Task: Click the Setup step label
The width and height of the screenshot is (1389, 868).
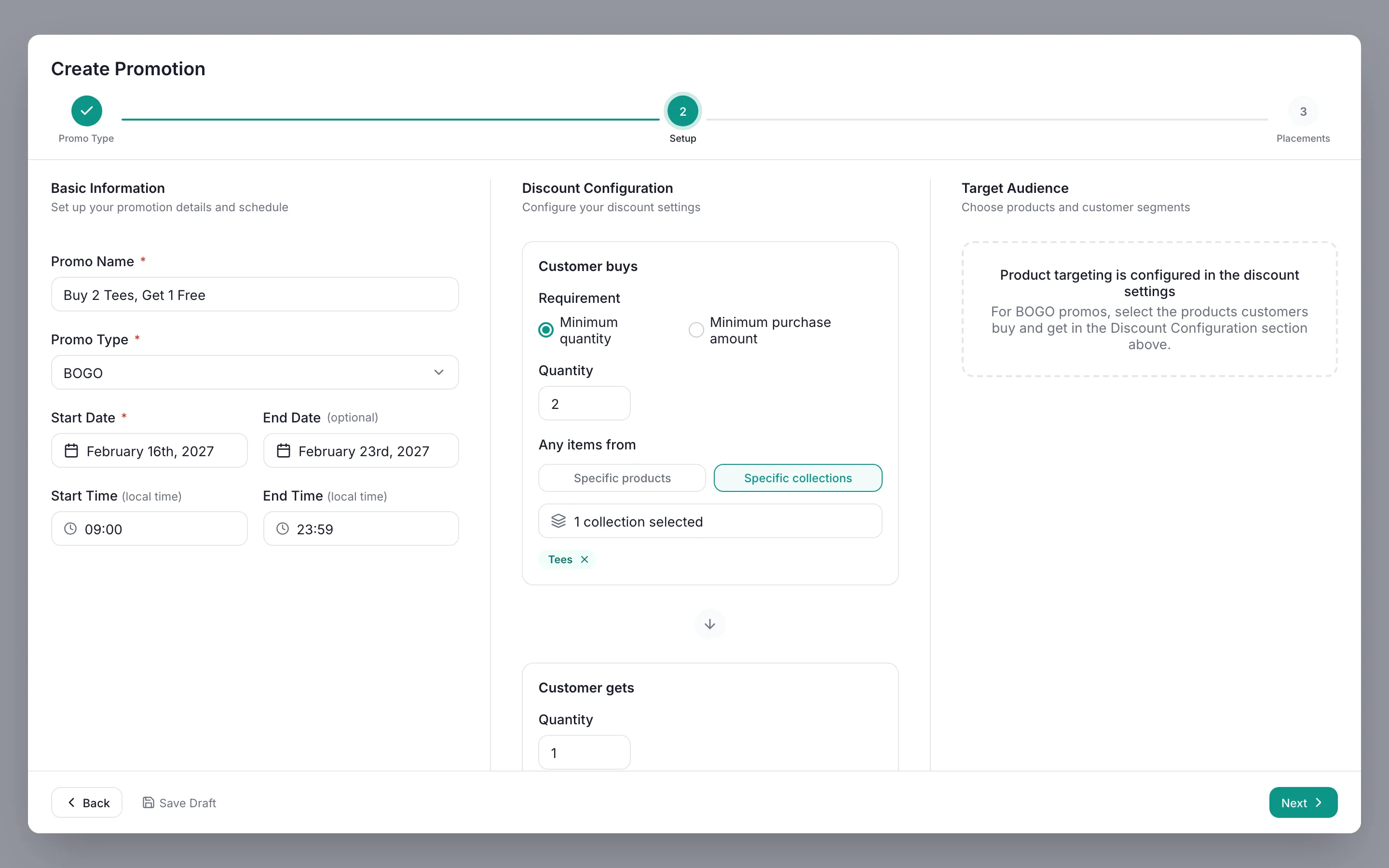Action: (682, 138)
